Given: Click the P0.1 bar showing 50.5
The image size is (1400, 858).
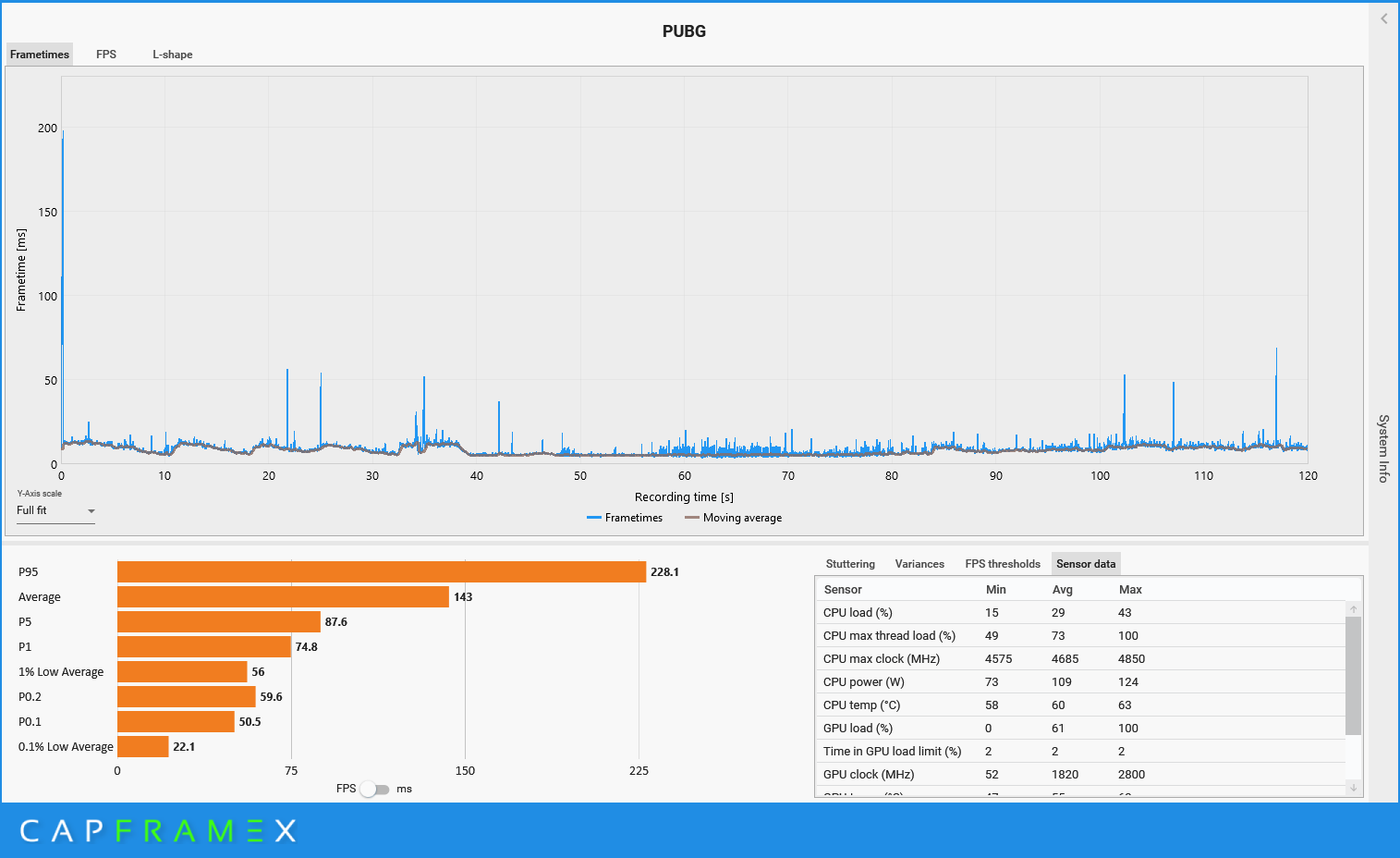Looking at the screenshot, I should (176, 722).
